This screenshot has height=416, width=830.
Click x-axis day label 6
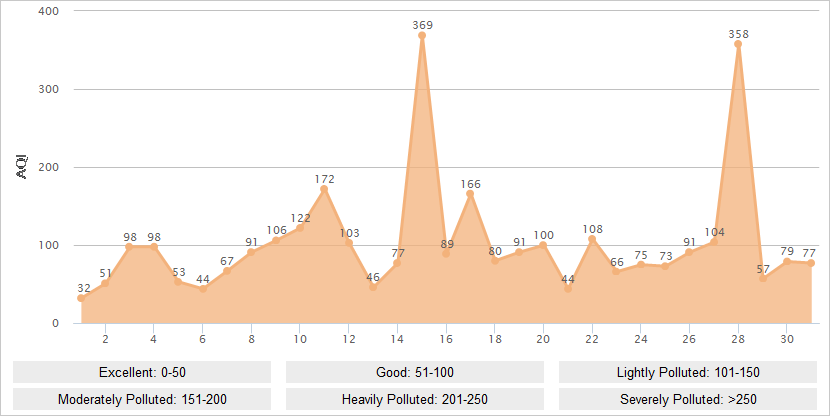[203, 339]
